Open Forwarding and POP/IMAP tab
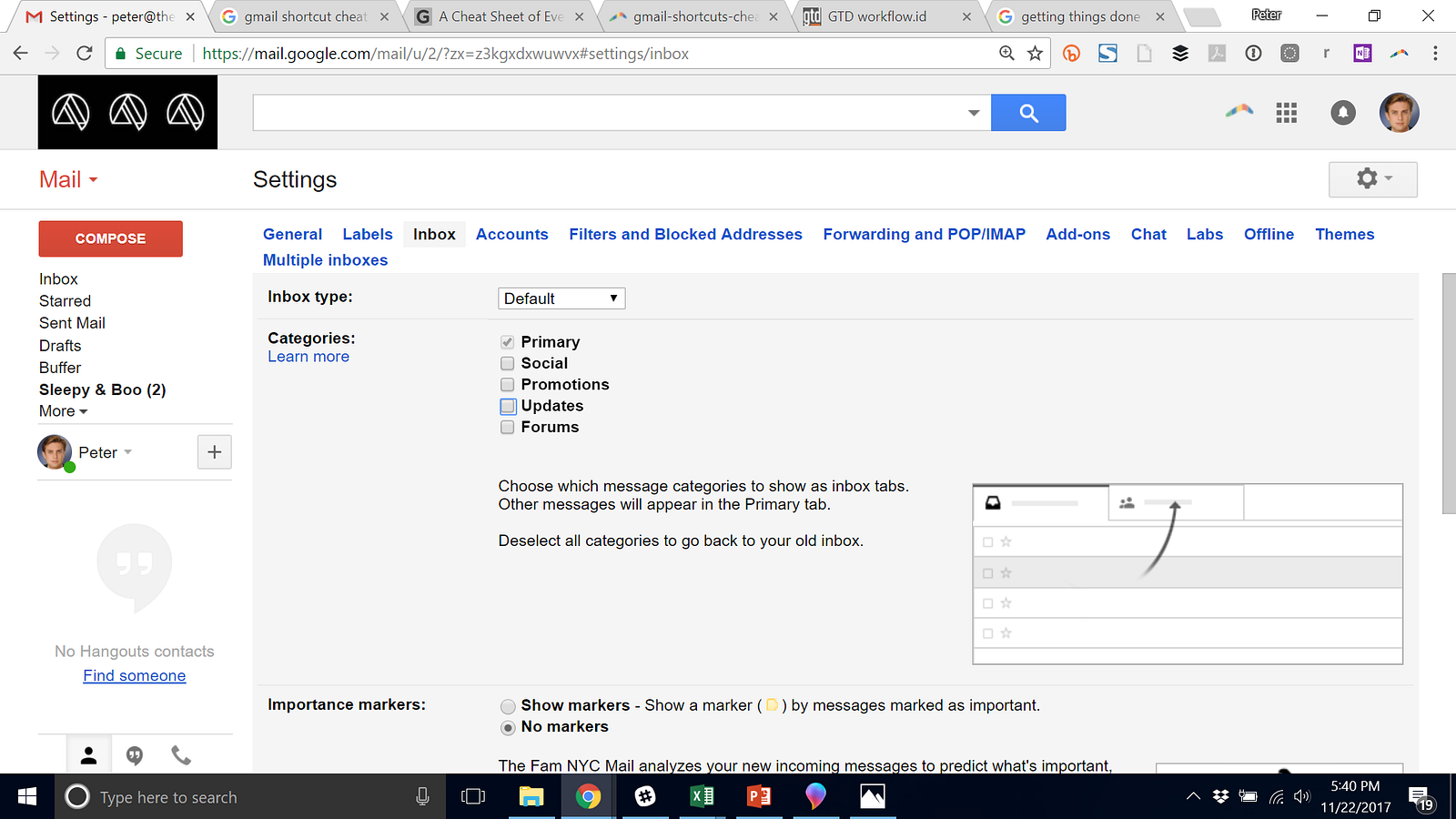Viewport: 1456px width, 819px height. (925, 235)
